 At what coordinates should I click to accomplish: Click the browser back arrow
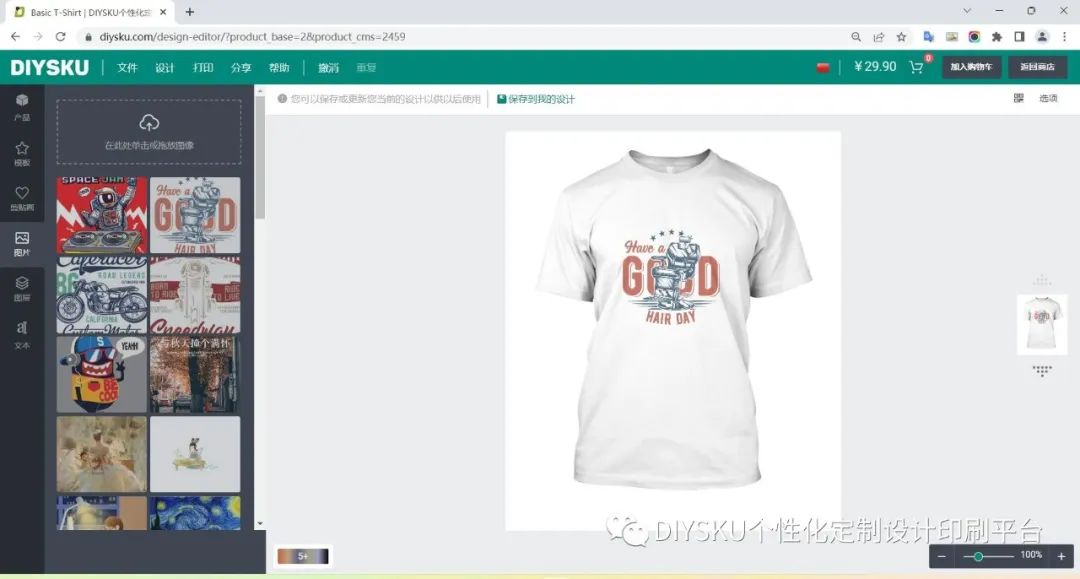click(15, 36)
